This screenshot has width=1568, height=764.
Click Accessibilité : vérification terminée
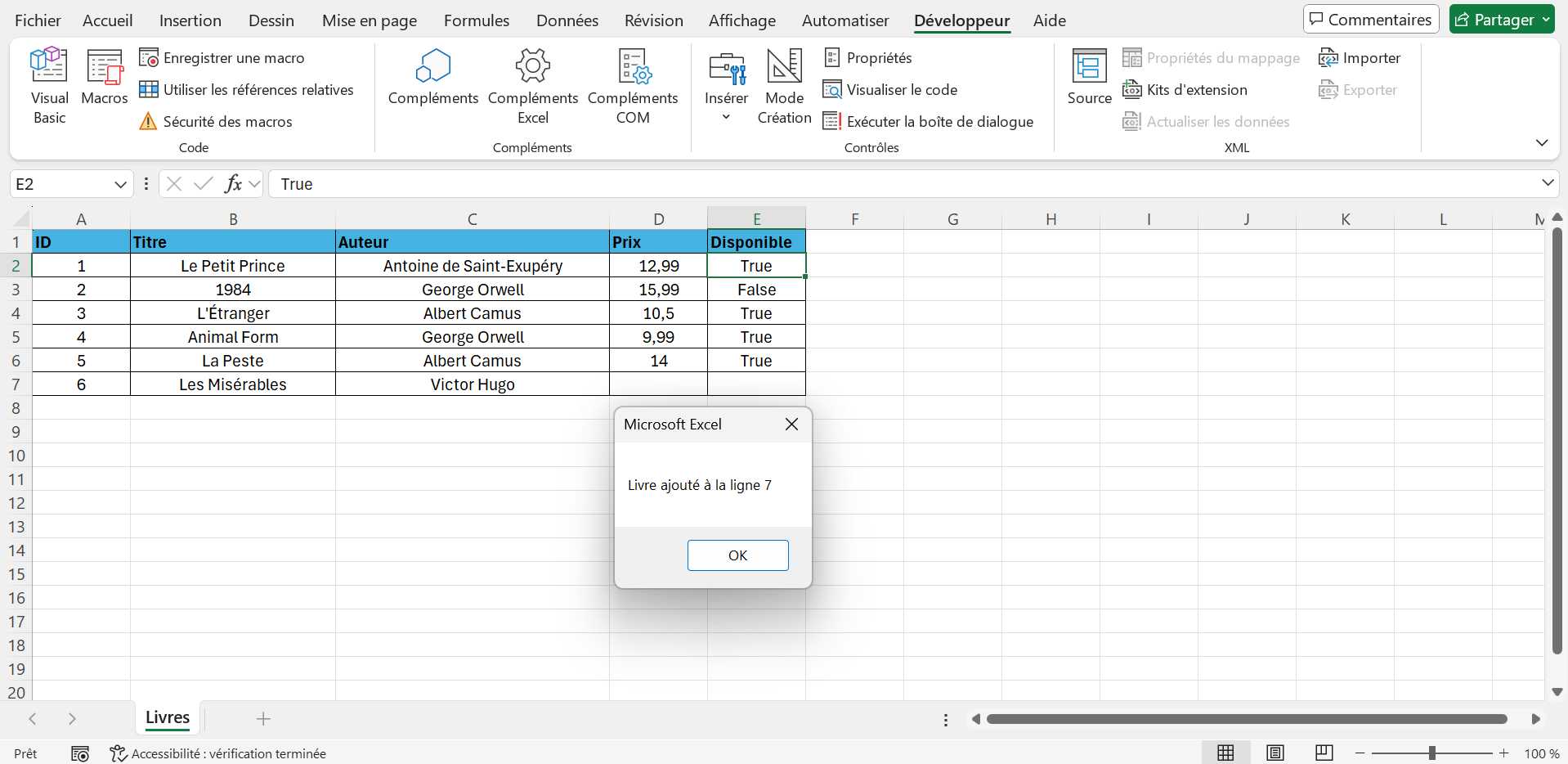point(218,753)
